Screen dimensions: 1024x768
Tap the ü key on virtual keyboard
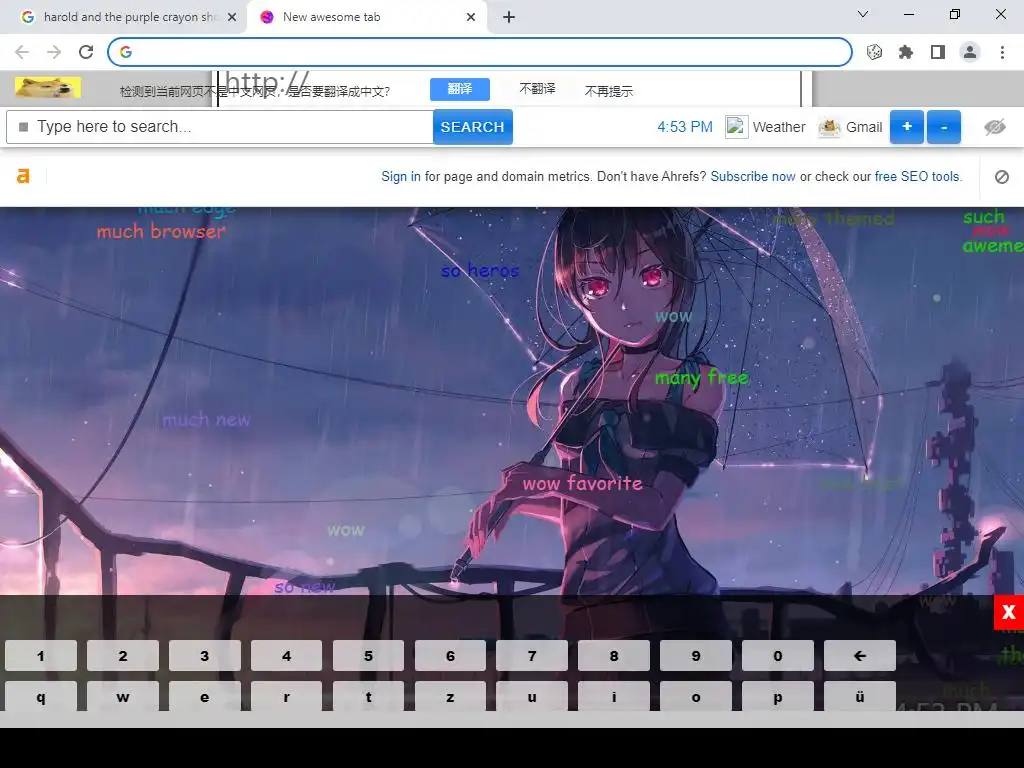tap(859, 696)
